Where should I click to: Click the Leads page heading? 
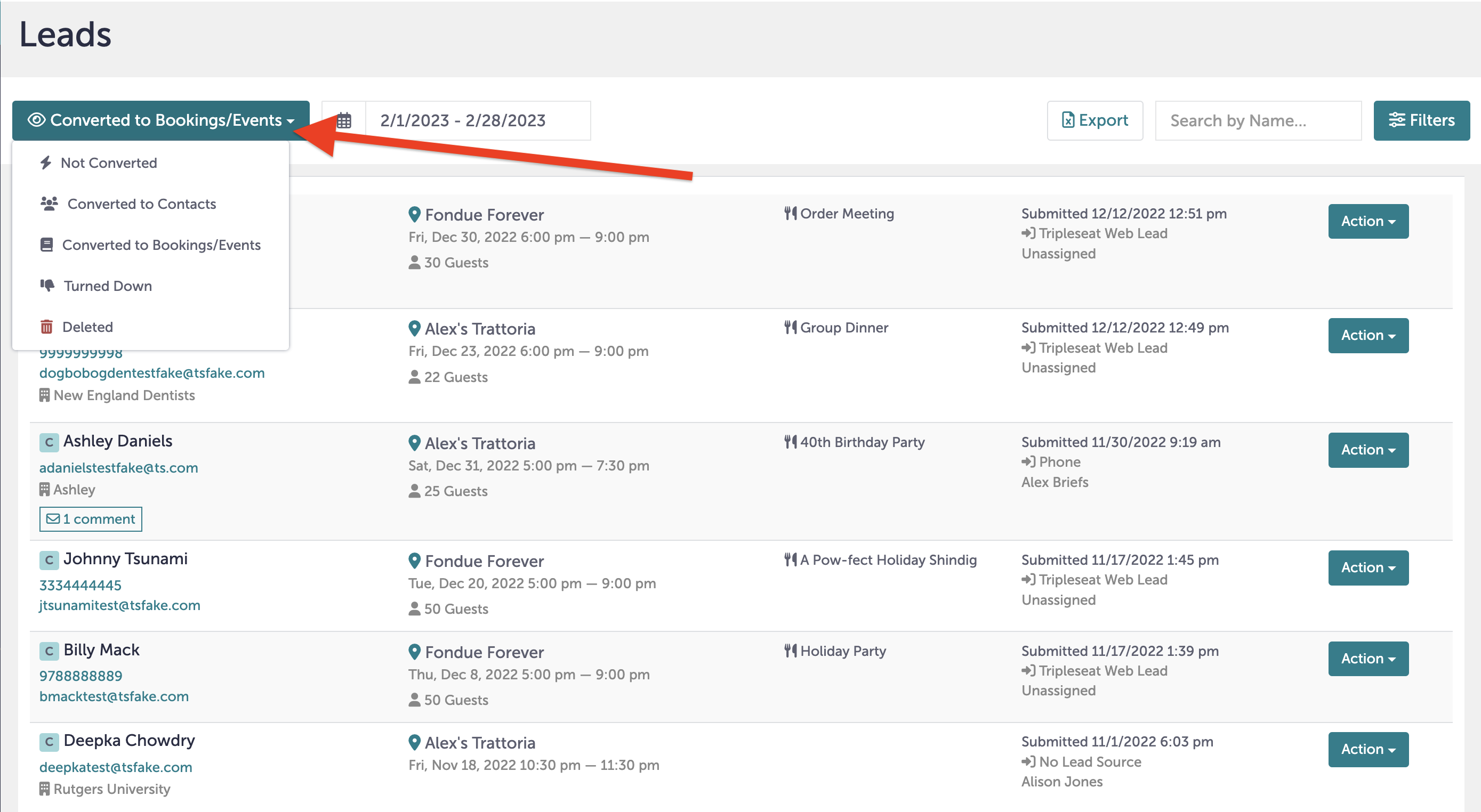[65, 34]
